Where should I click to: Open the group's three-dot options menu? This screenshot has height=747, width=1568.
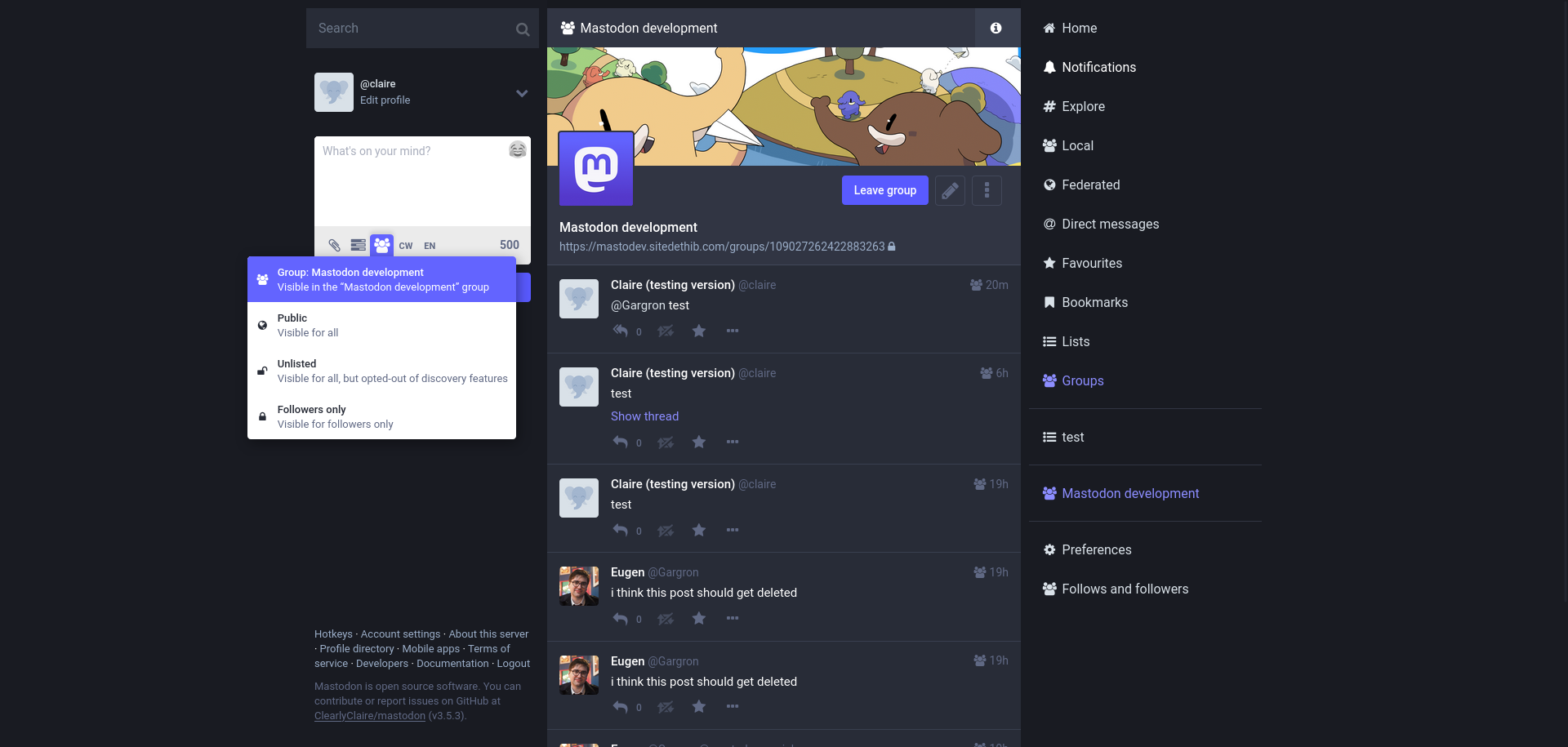[x=987, y=190]
